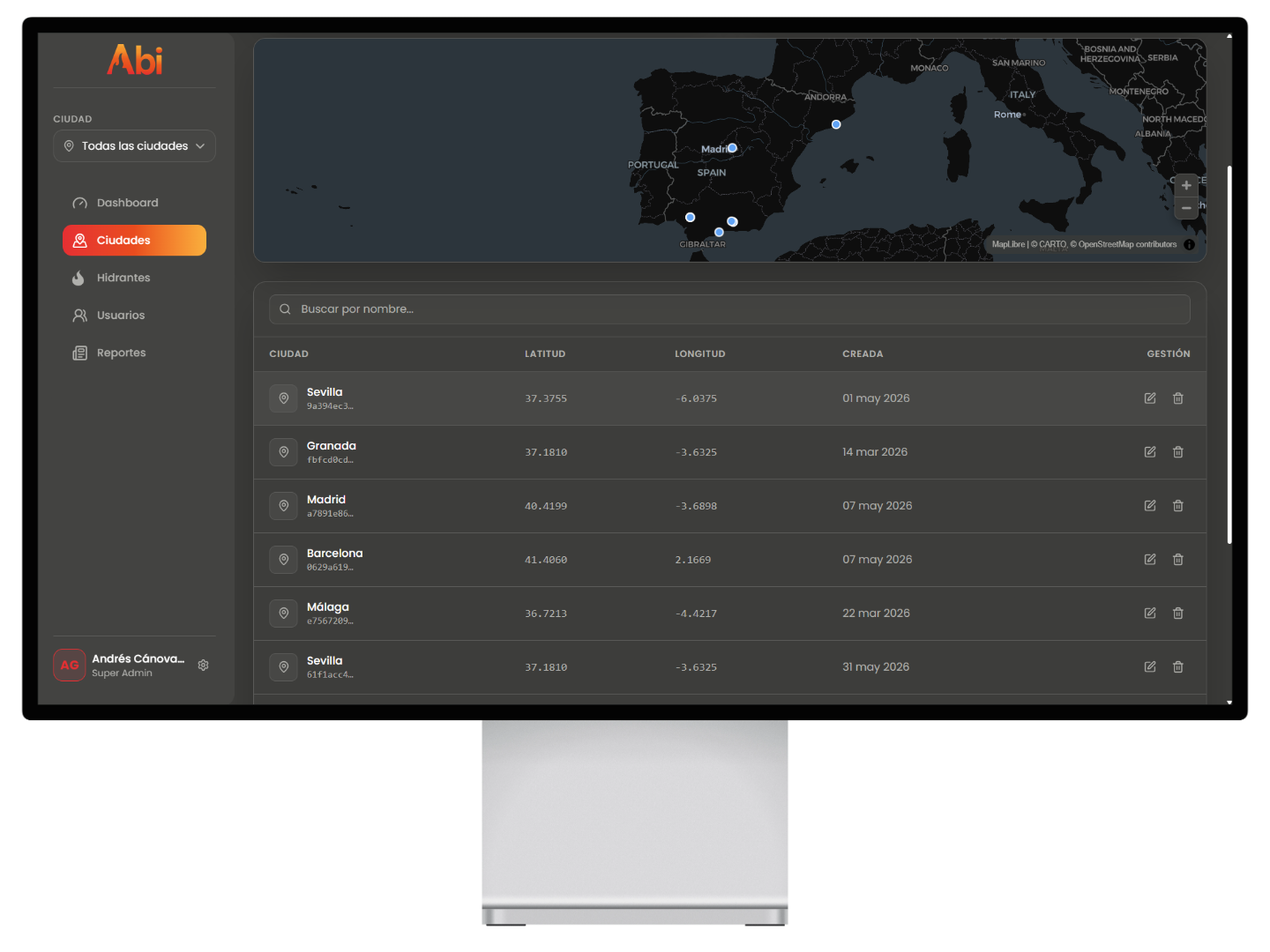This screenshot has width=1270, height=952.
Task: Click the Sevilla map marker
Action: click(691, 217)
